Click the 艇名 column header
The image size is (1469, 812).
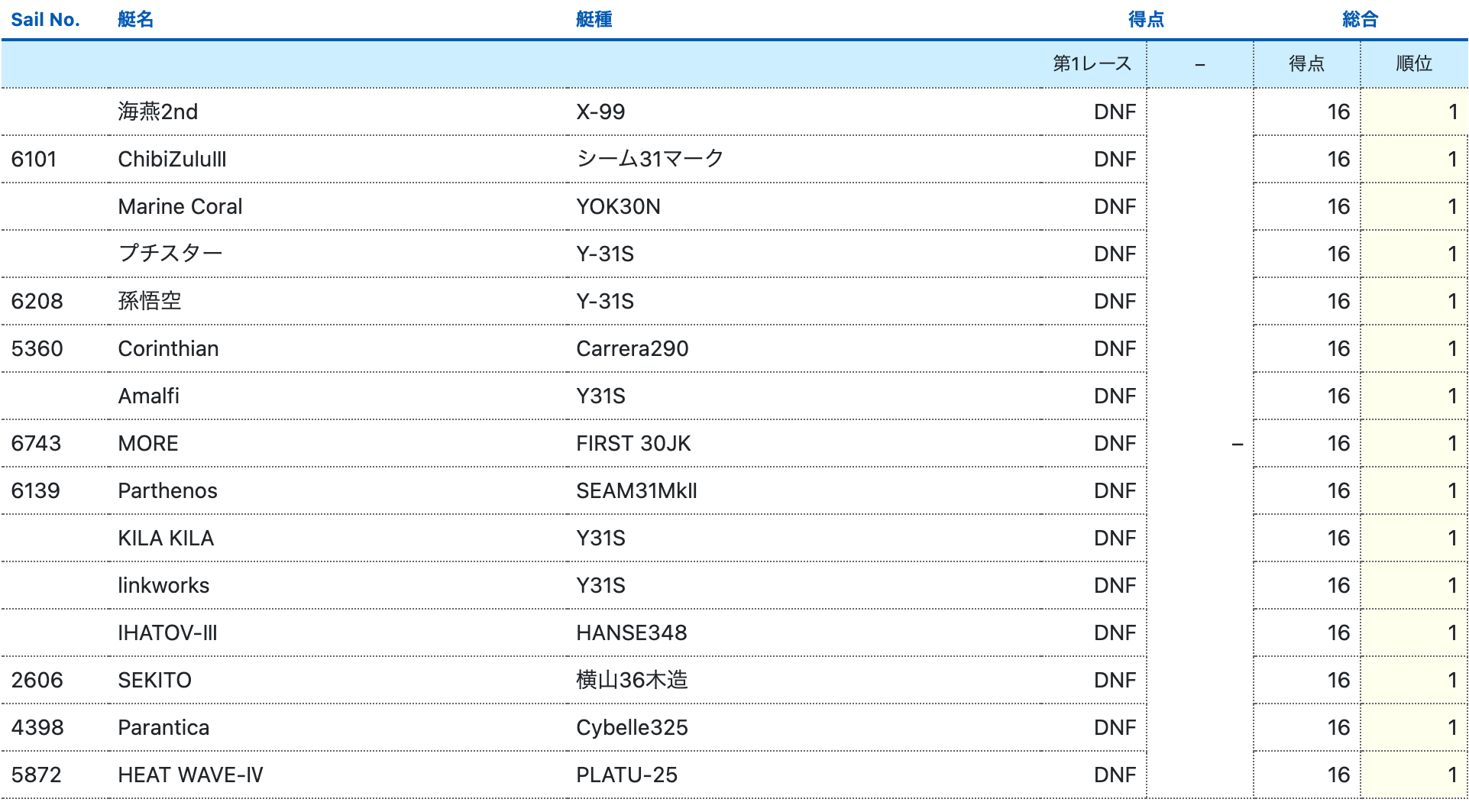(x=135, y=20)
